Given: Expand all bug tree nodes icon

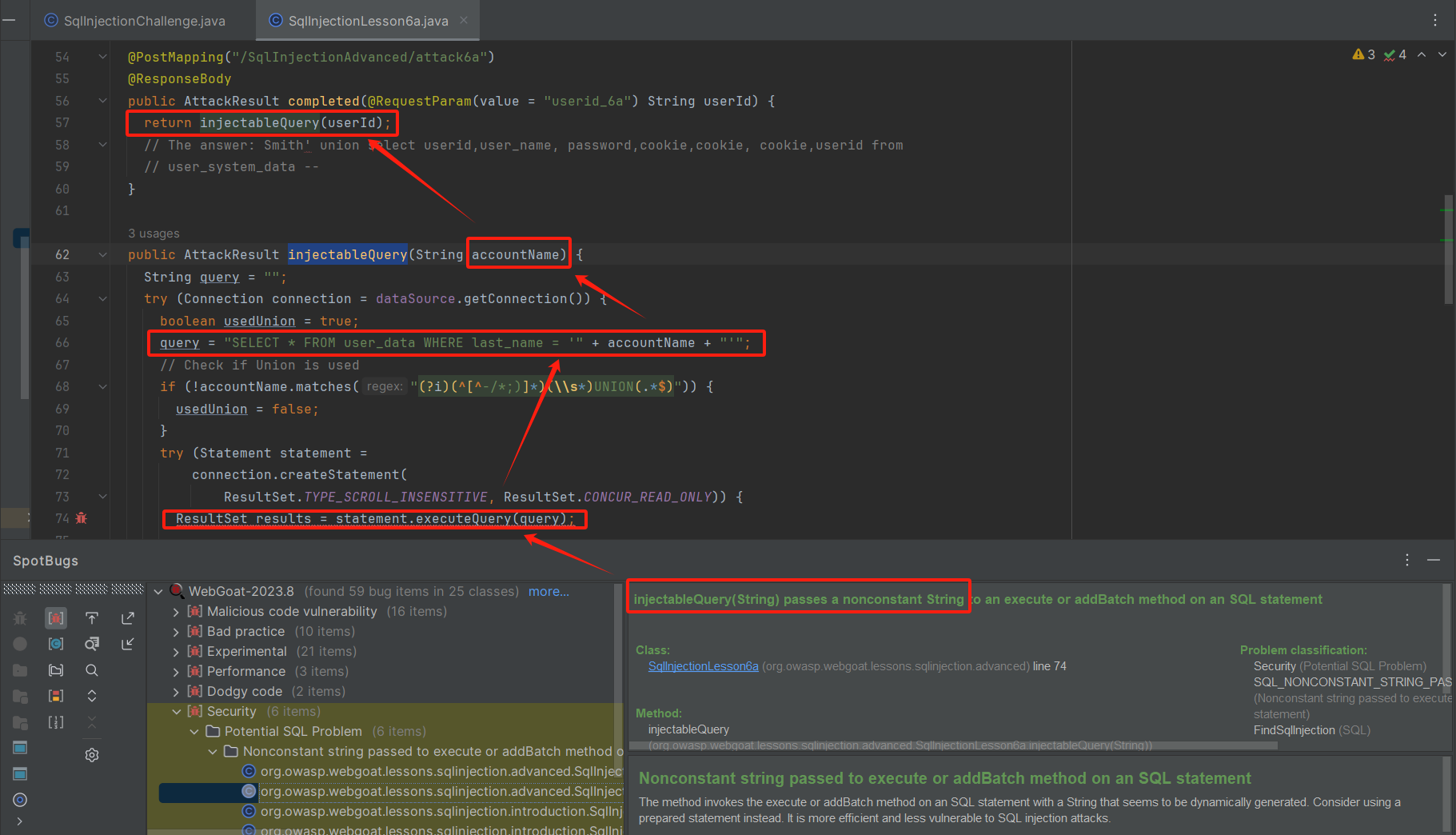Looking at the screenshot, I should [x=92, y=696].
